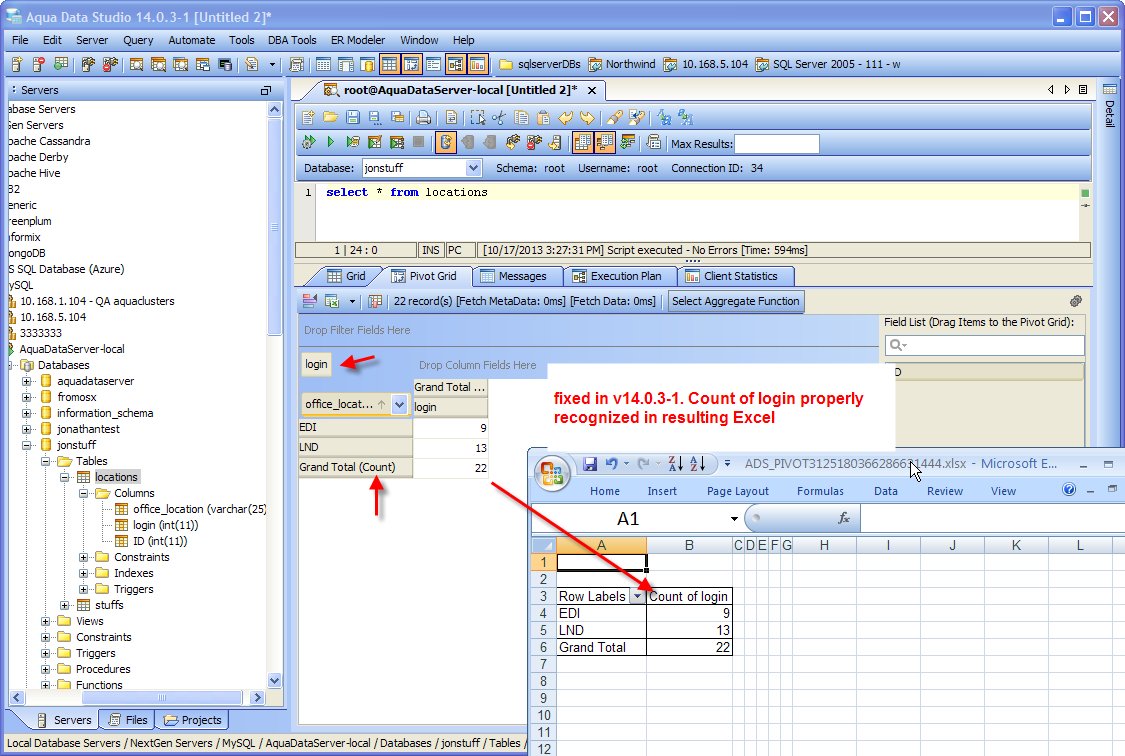Open the Query menu
The width and height of the screenshot is (1125, 756).
[138, 40]
